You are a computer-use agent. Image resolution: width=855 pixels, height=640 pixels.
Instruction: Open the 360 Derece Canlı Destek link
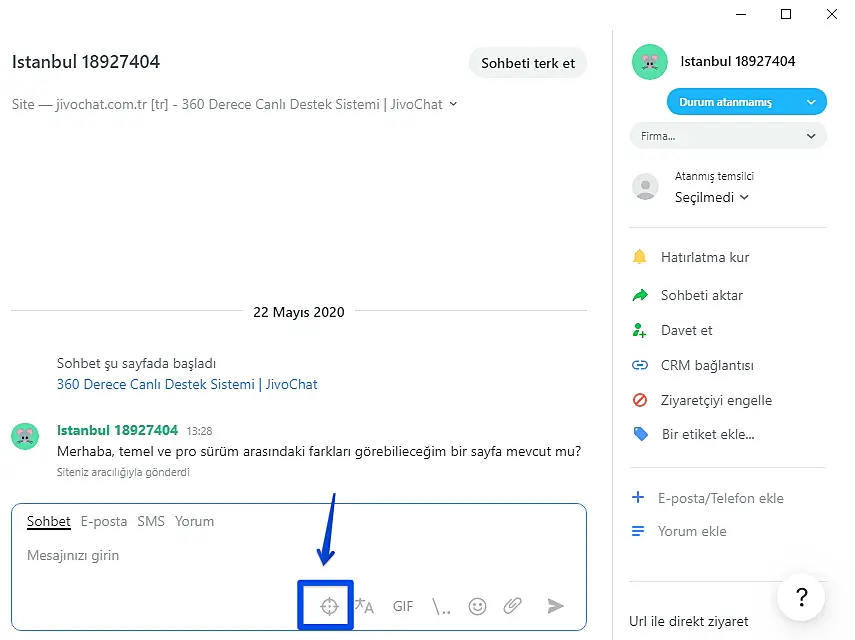(187, 384)
